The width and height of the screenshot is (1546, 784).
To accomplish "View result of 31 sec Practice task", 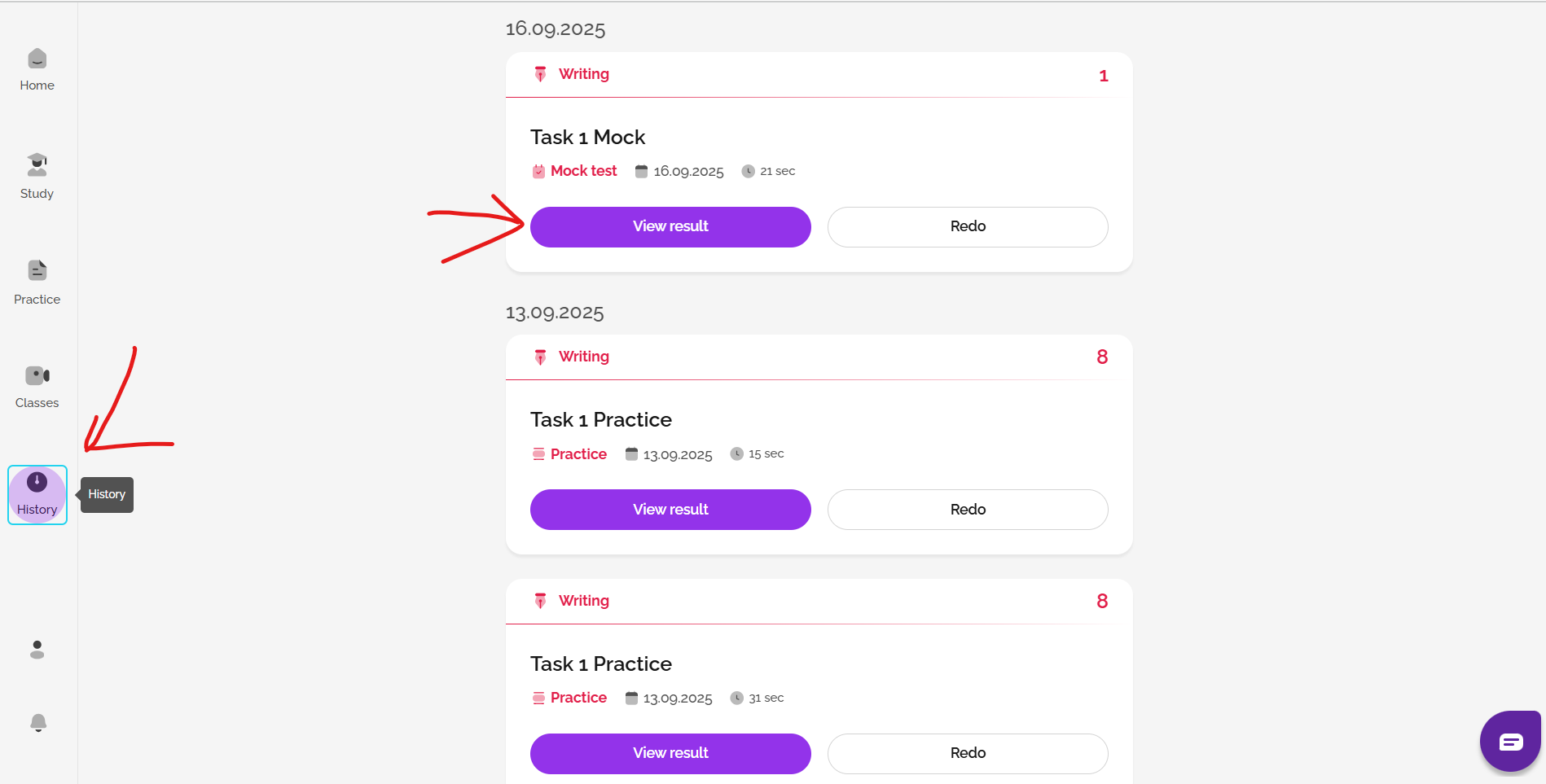I will point(670,753).
